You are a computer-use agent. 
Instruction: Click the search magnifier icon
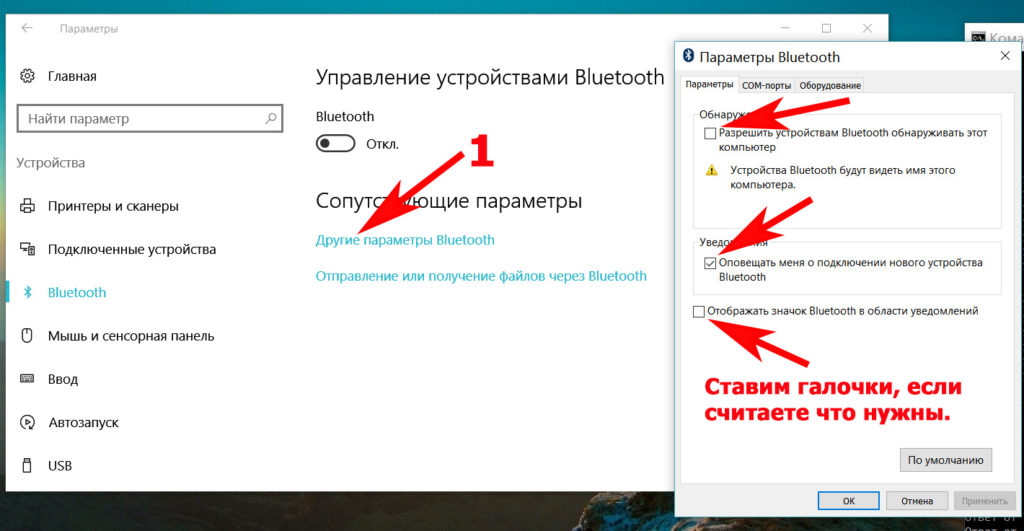(x=270, y=119)
